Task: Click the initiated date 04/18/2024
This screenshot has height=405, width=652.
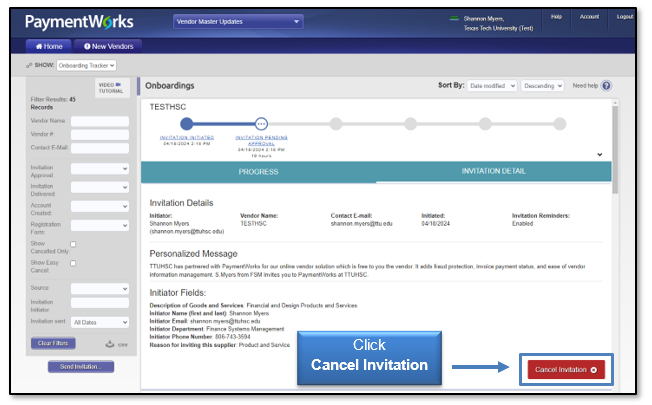Action: click(435, 224)
